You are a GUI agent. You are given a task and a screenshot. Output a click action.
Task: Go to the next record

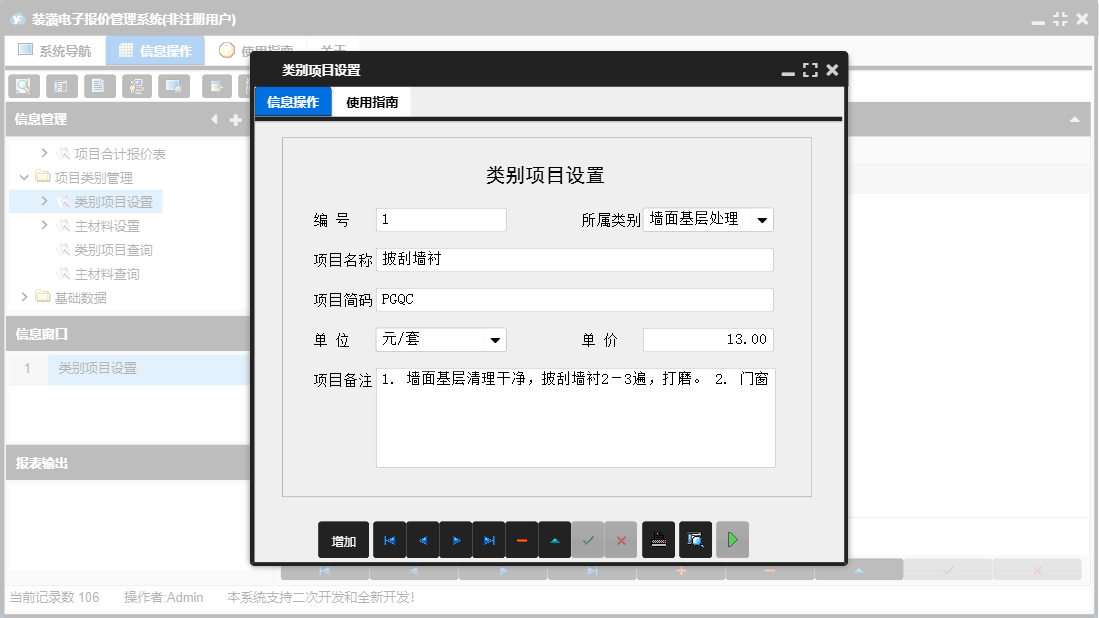coord(455,539)
